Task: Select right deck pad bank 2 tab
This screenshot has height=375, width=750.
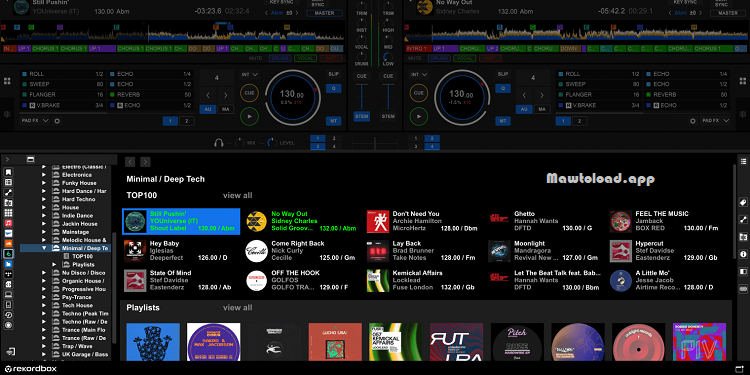Action: click(579, 121)
